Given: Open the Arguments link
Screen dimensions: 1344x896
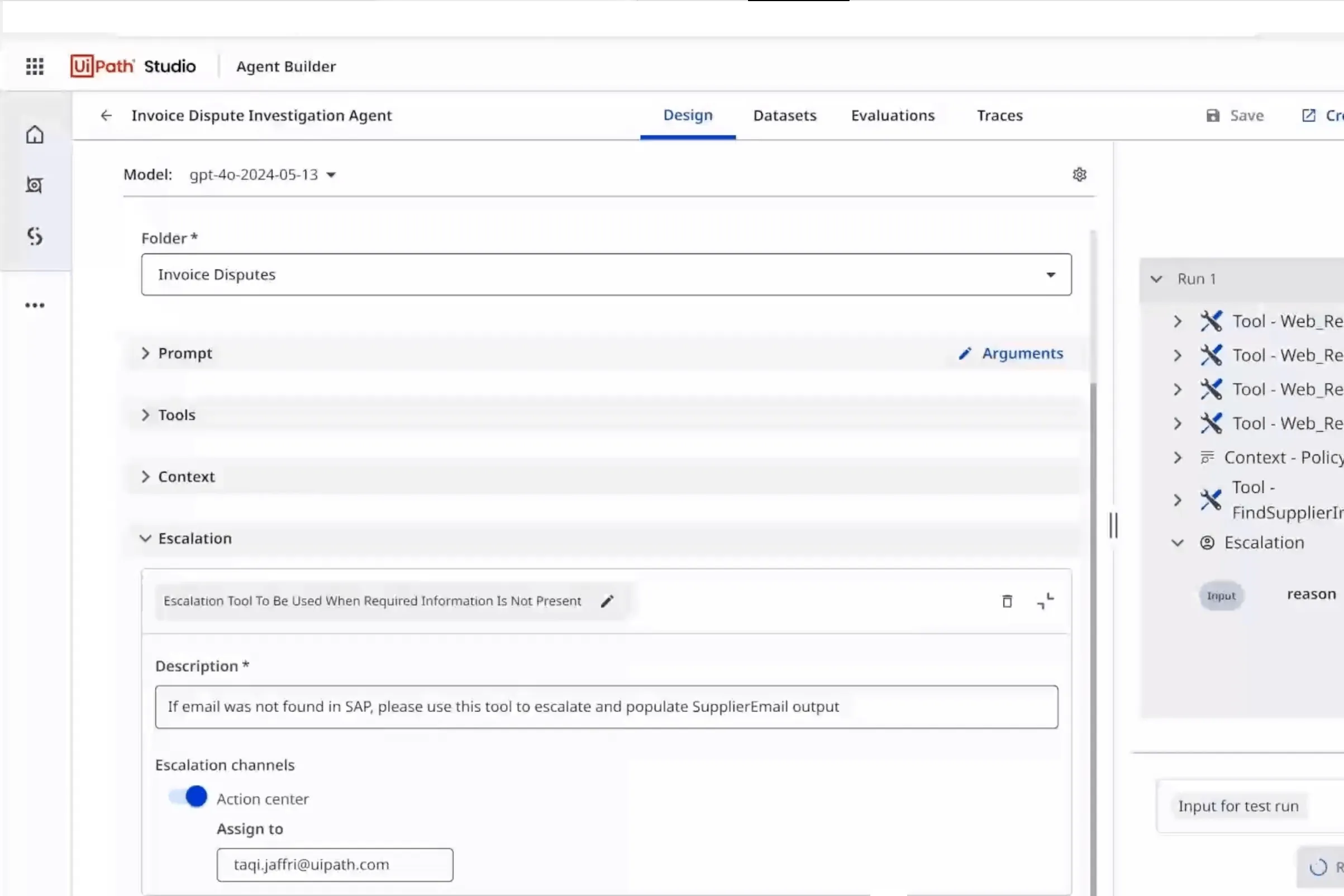Looking at the screenshot, I should point(1022,354).
